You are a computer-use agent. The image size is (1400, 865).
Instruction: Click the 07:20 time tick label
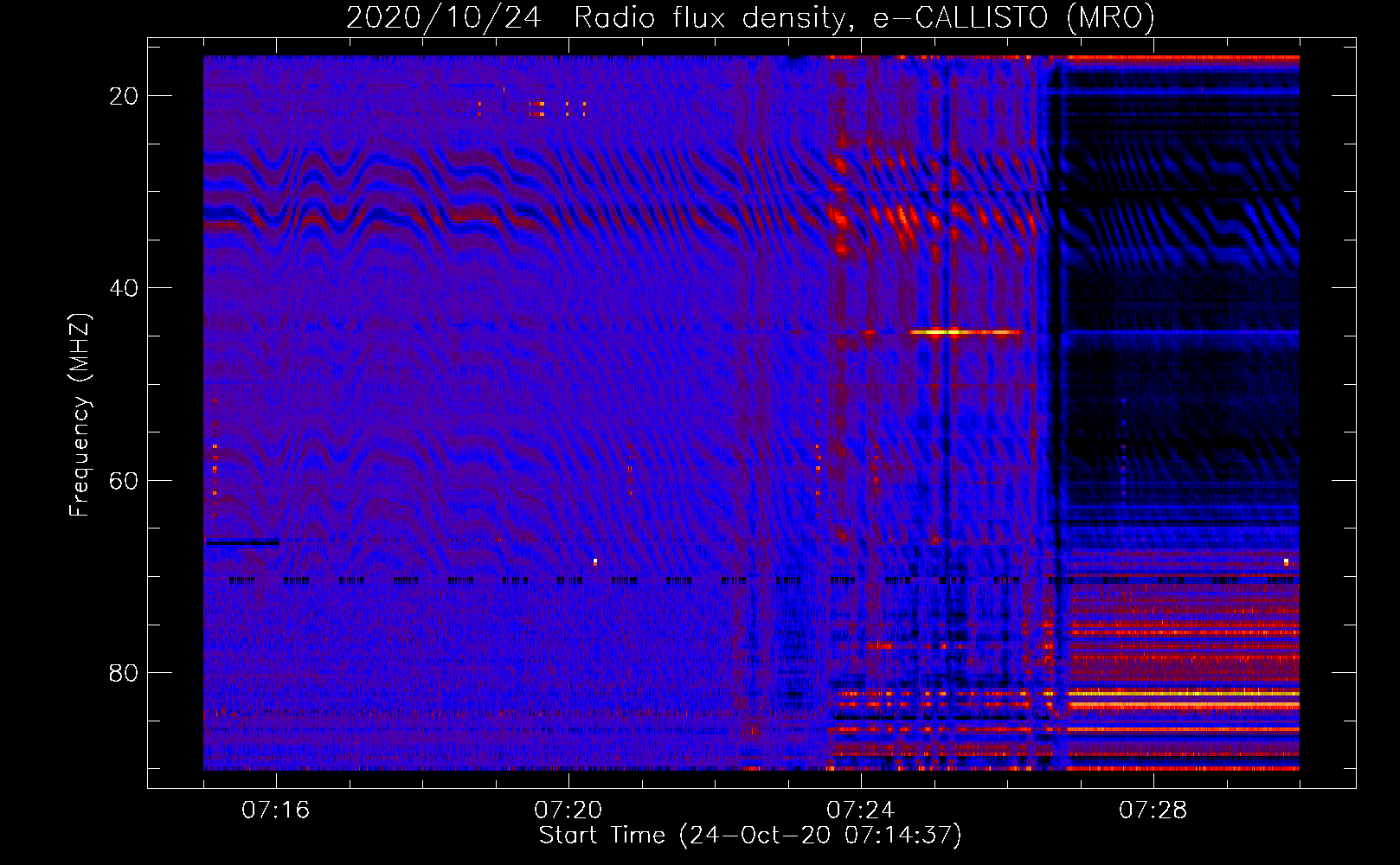[568, 811]
